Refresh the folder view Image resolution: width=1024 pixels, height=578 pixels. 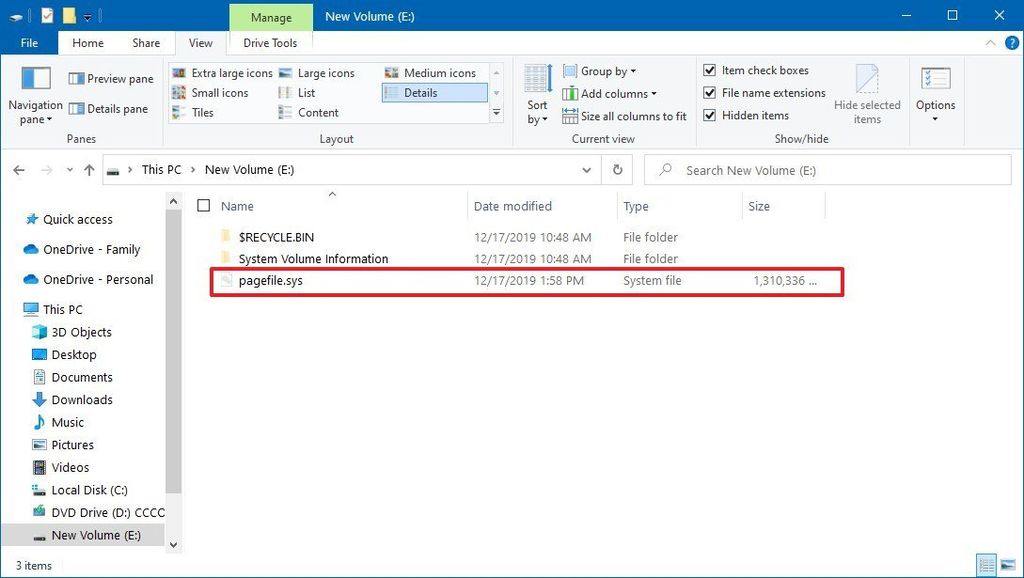617,169
